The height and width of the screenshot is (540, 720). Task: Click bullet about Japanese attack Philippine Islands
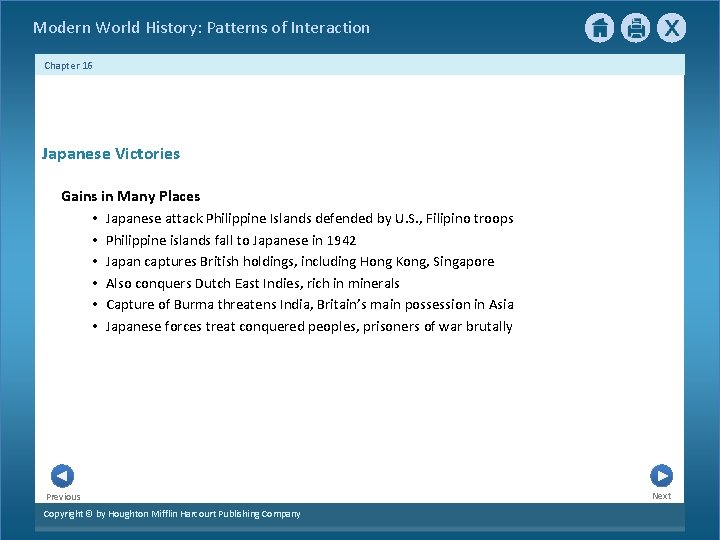point(309,219)
